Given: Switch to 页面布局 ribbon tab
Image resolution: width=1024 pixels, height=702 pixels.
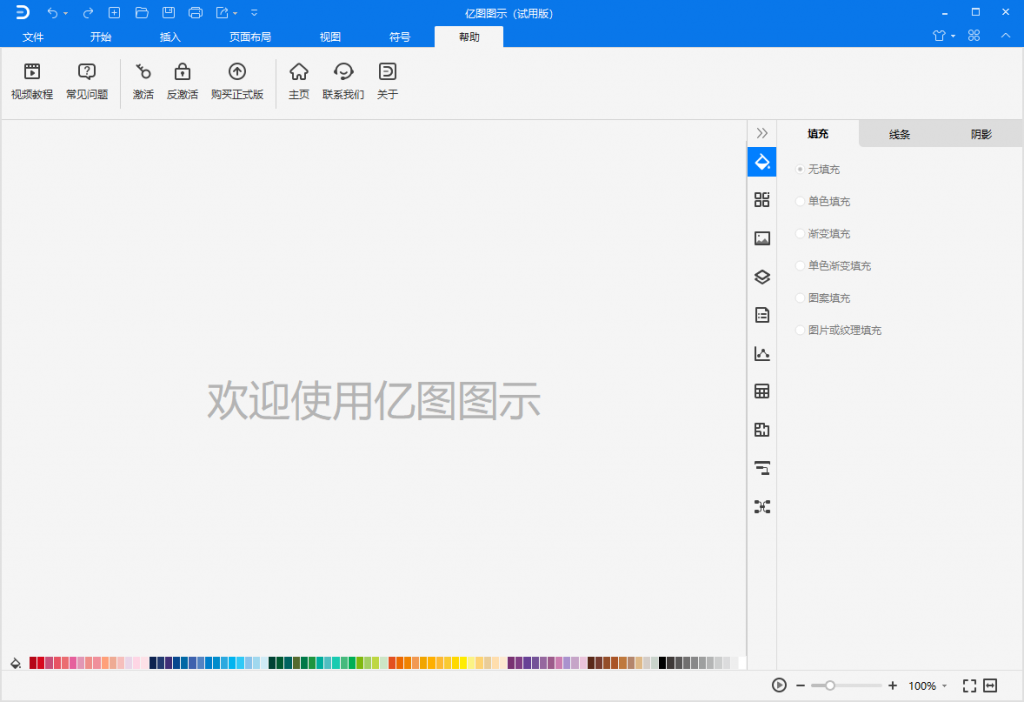Looking at the screenshot, I should tap(250, 37).
